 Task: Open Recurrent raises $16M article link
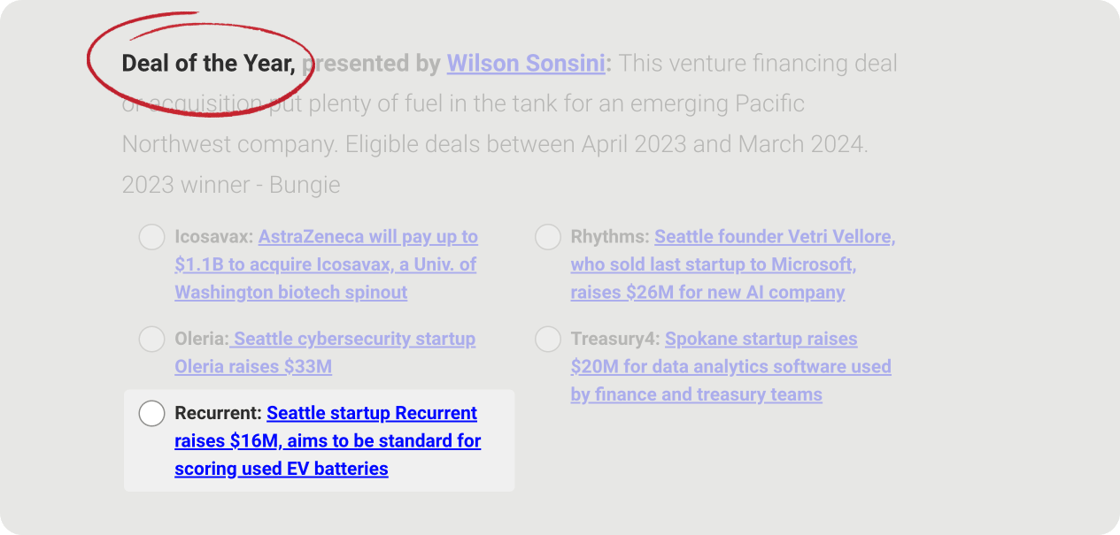click(x=327, y=441)
